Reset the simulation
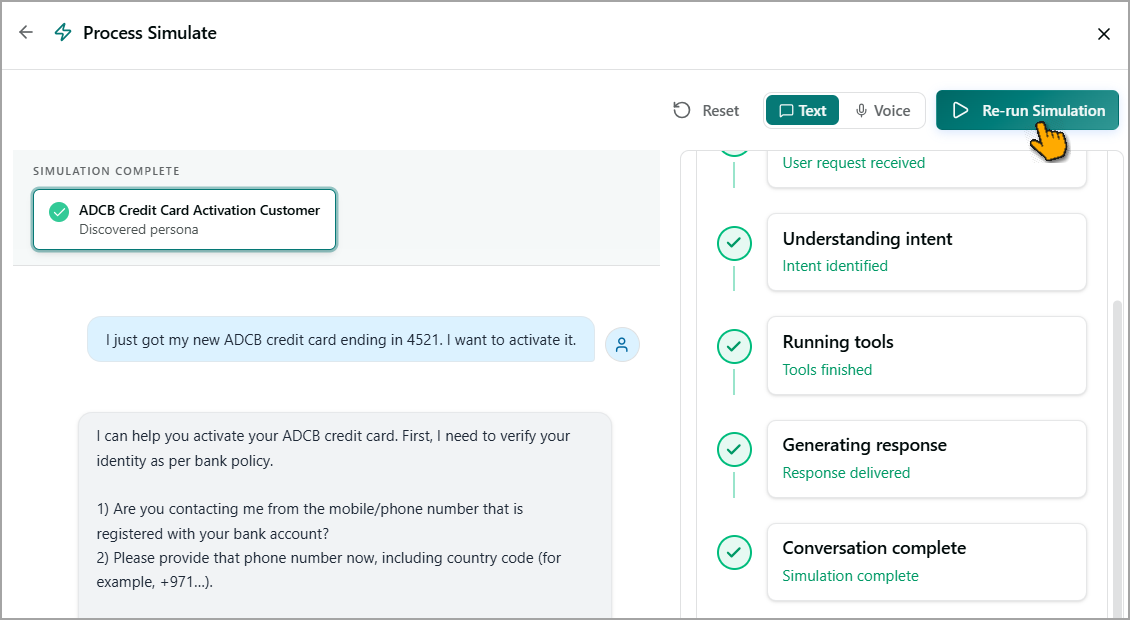This screenshot has height=620, width=1130. point(706,110)
